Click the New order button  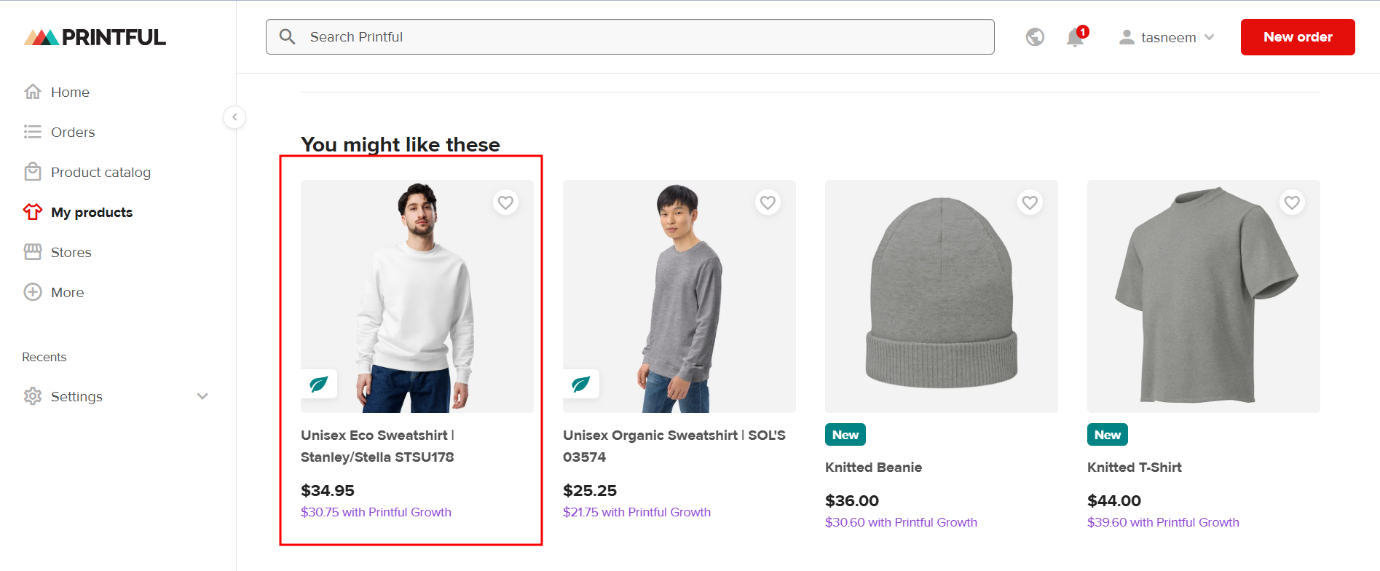pyautogui.click(x=1297, y=37)
